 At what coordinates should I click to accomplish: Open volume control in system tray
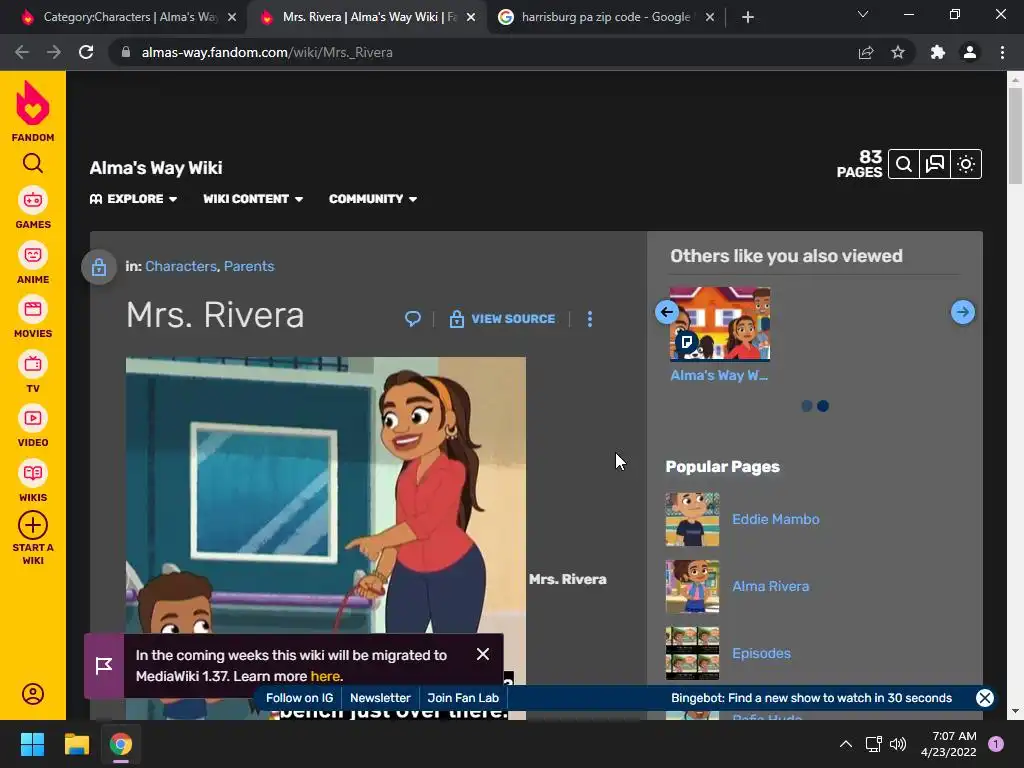(898, 744)
